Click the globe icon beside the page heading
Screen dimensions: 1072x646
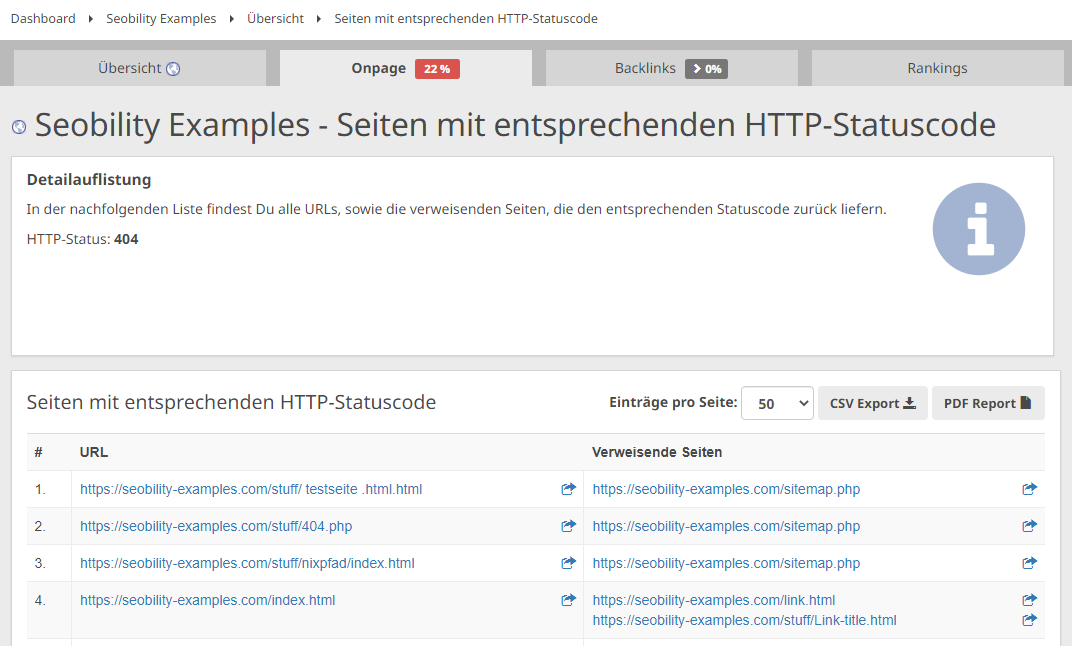click(x=19, y=127)
